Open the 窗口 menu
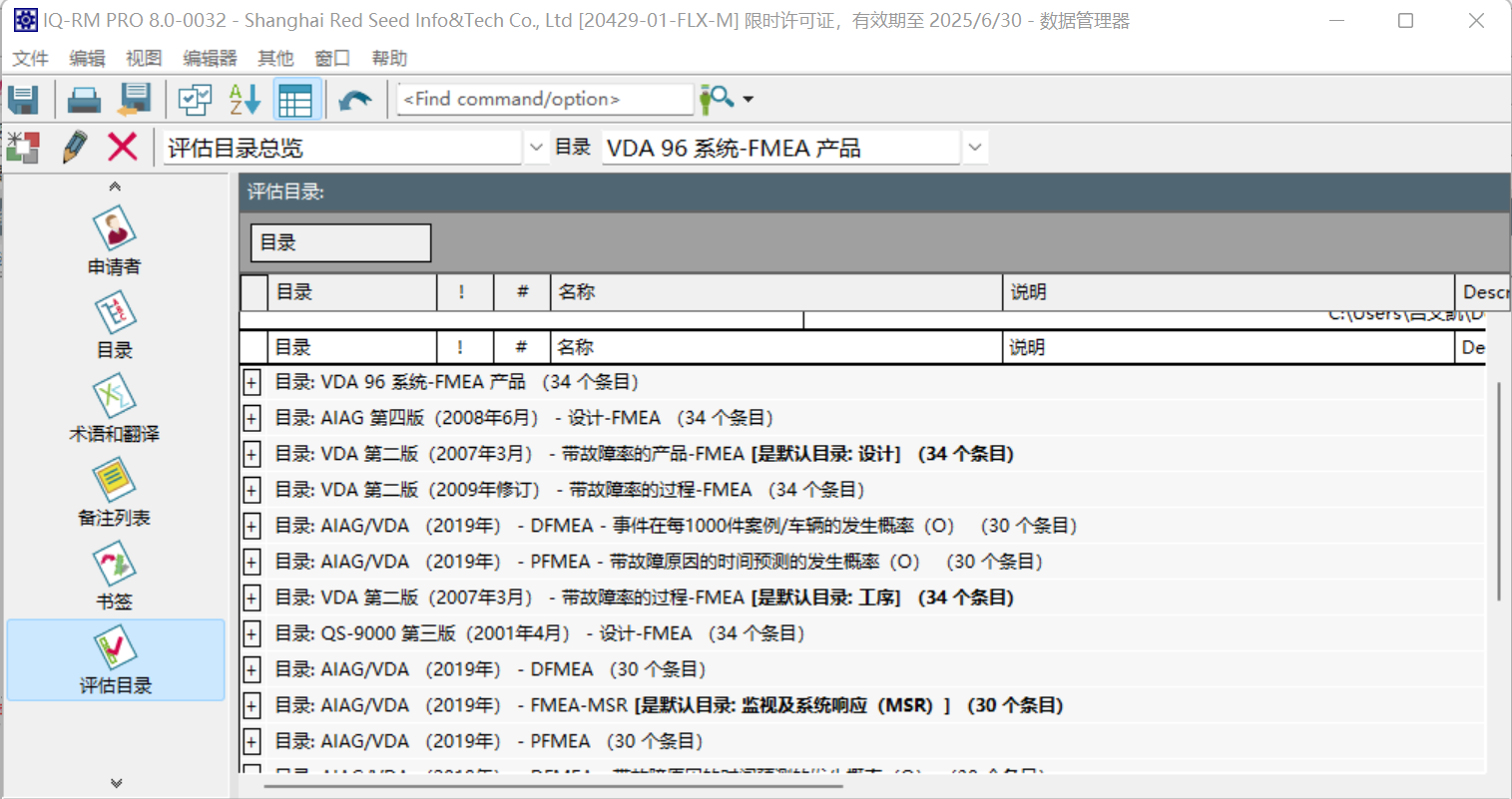 click(332, 58)
